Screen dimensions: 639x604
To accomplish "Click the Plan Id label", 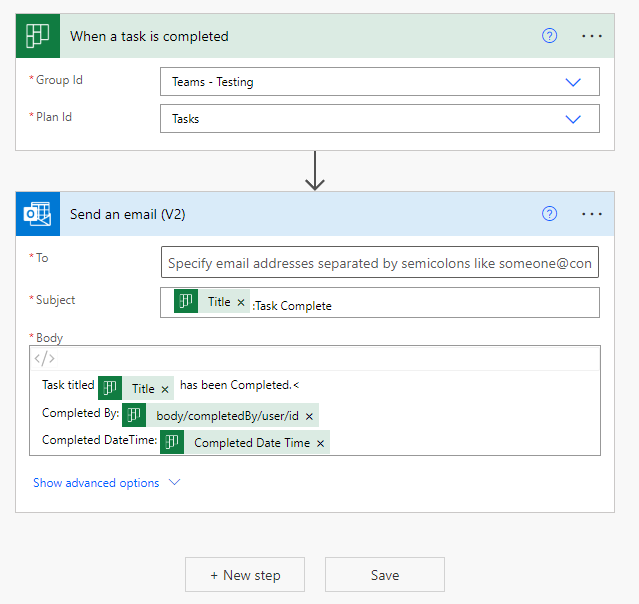I will click(x=54, y=117).
